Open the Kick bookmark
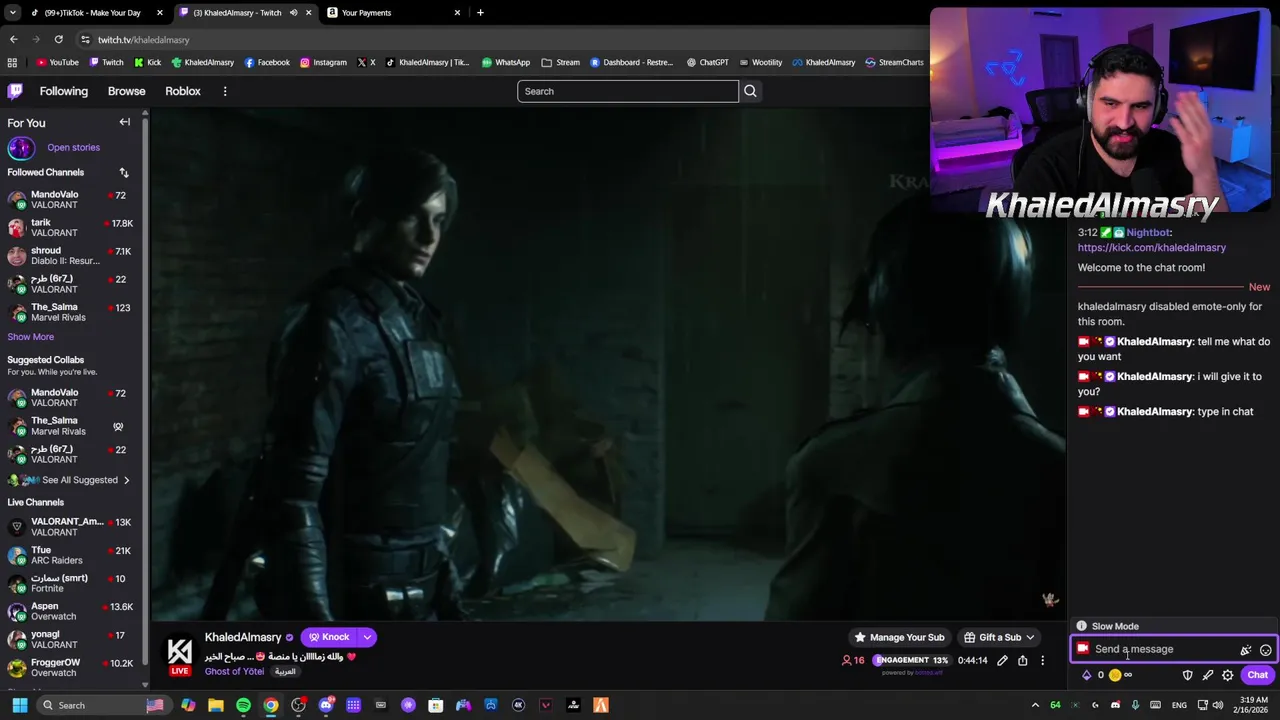The height and width of the screenshot is (720, 1280). [x=147, y=62]
